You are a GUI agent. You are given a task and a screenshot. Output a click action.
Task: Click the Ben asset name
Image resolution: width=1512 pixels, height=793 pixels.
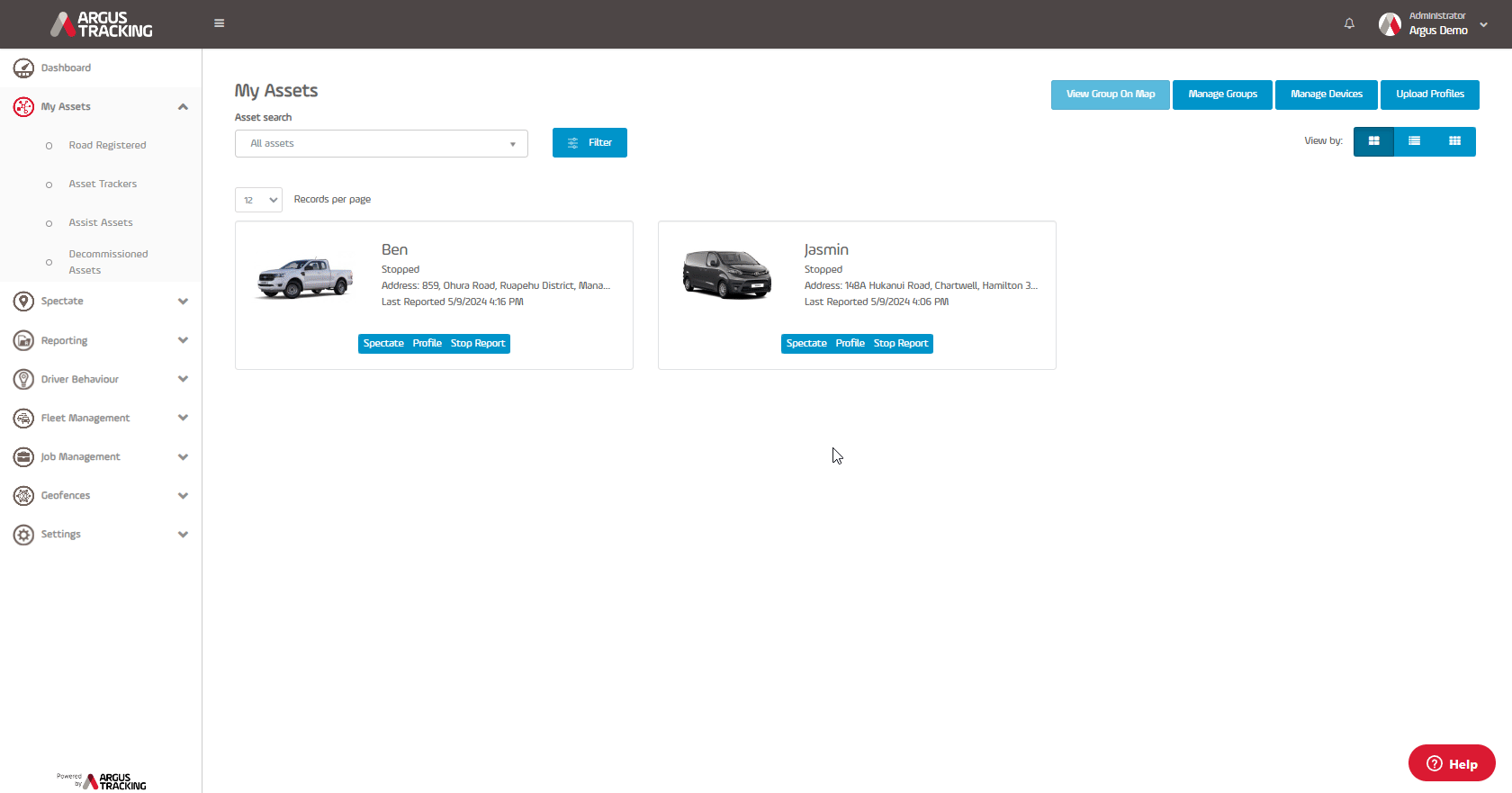(x=394, y=250)
